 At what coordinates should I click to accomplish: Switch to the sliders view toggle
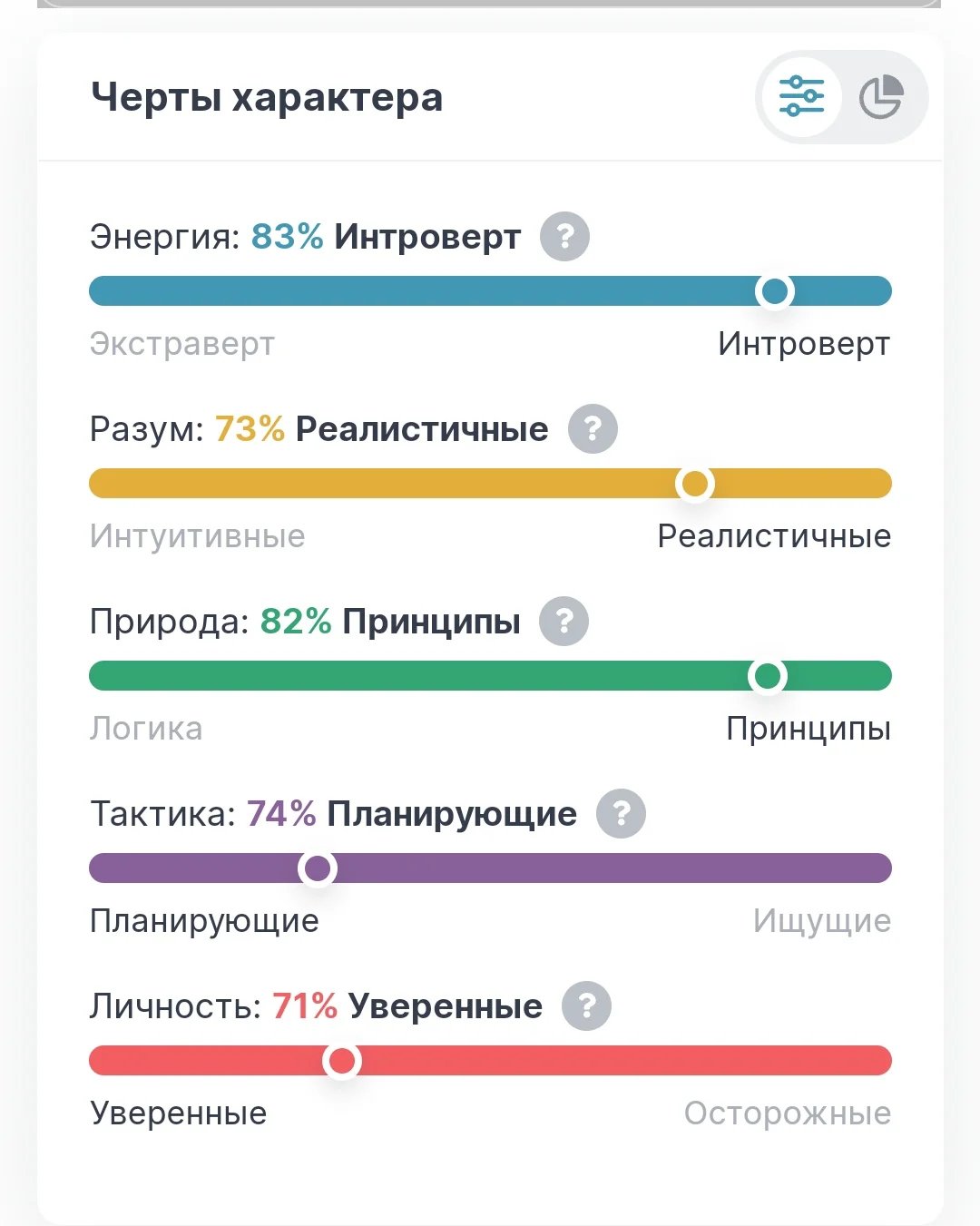801,97
